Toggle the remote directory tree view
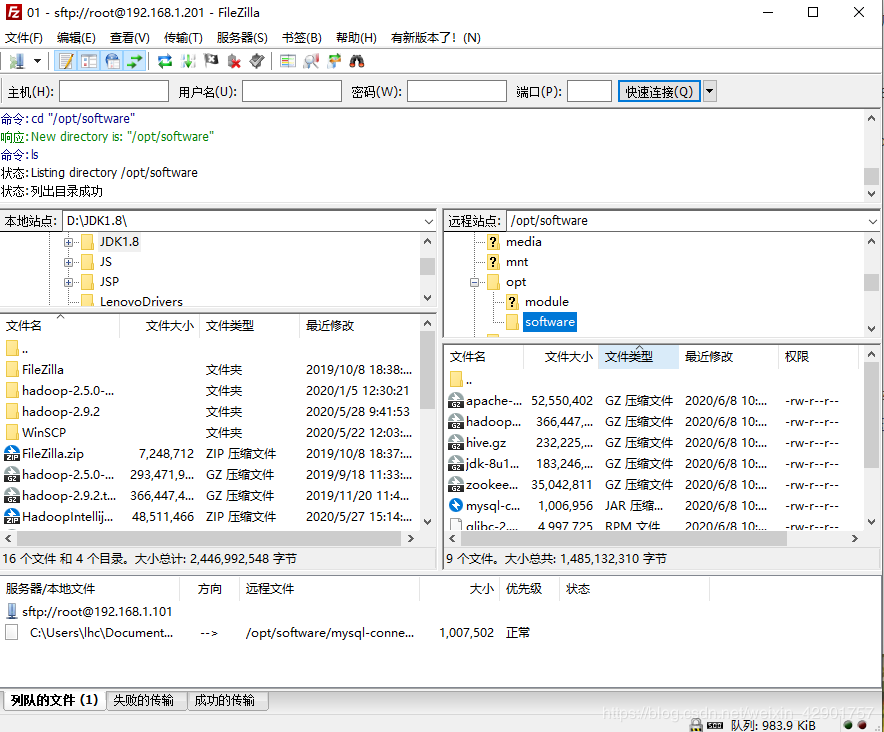This screenshot has width=884, height=732. (113, 61)
